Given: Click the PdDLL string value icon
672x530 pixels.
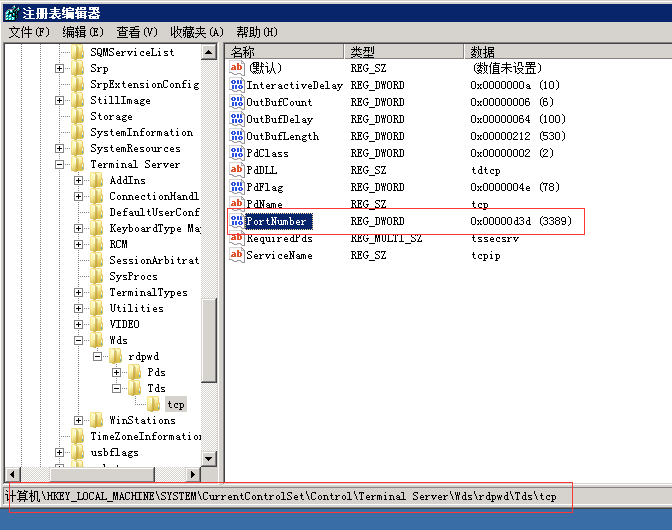Looking at the screenshot, I should pos(237,170).
